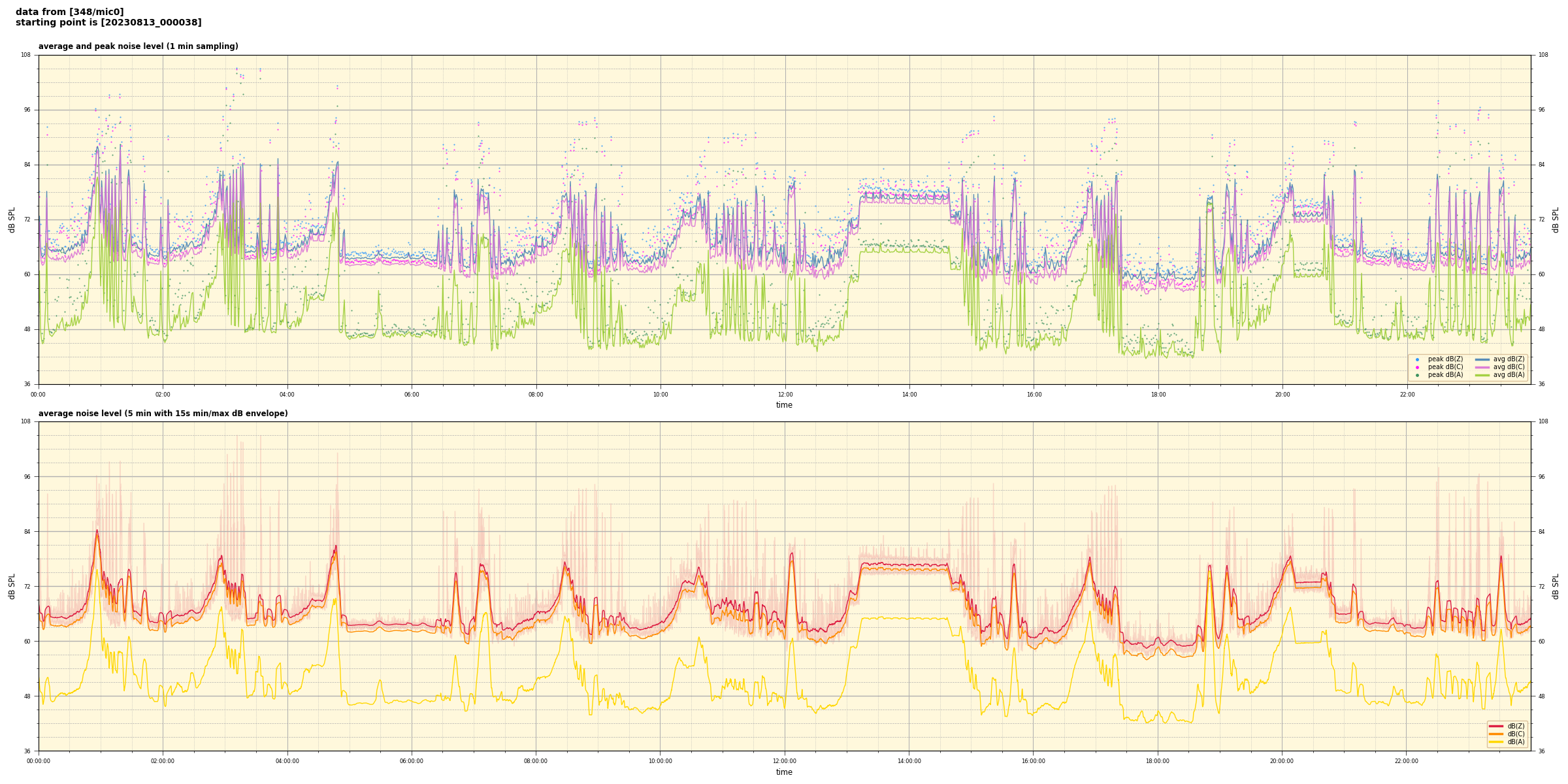The height and width of the screenshot is (784, 1568).
Task: Click the 'average and peak noise level' chart title
Action: tap(138, 46)
